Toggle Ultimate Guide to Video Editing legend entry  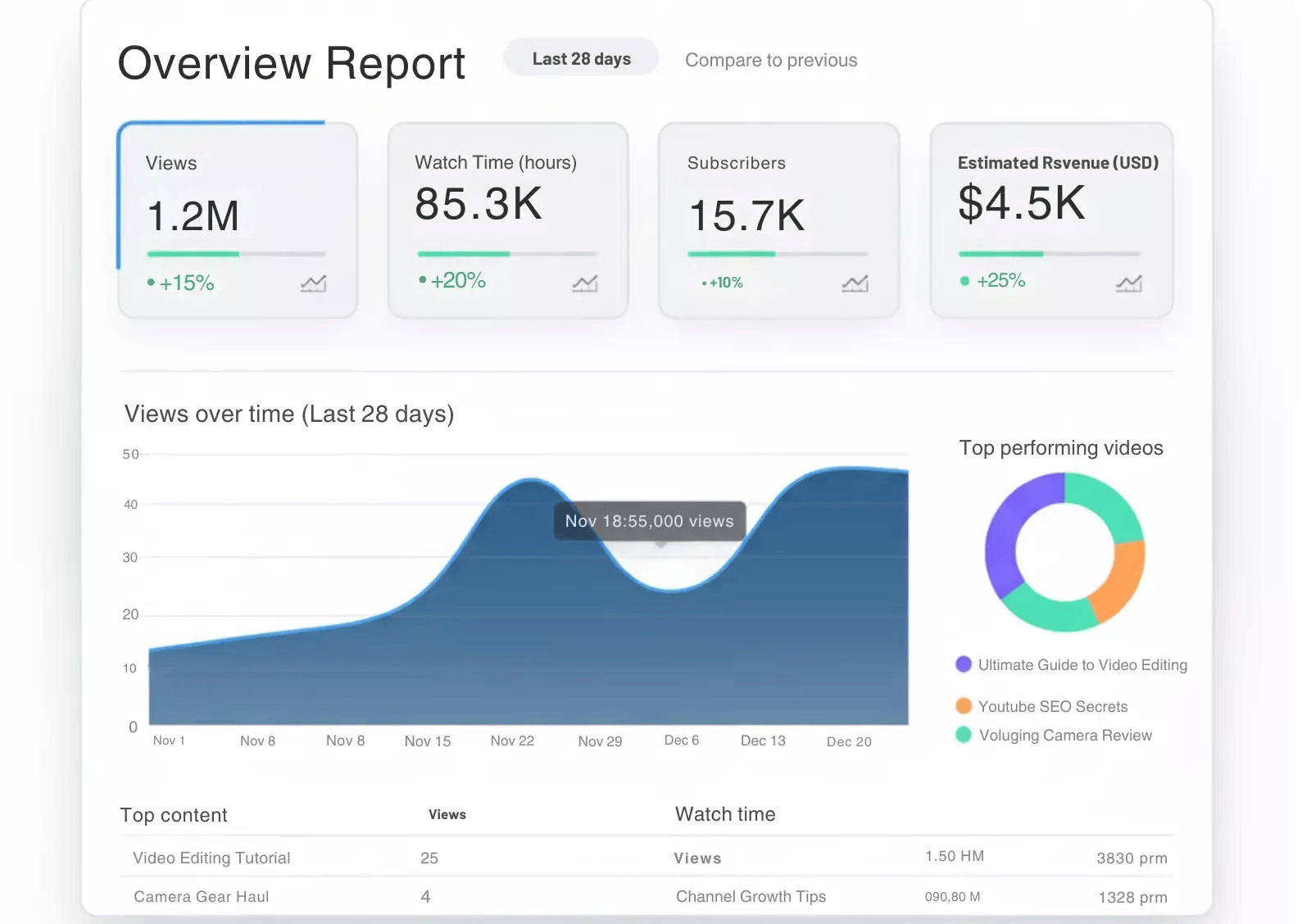(x=1070, y=664)
